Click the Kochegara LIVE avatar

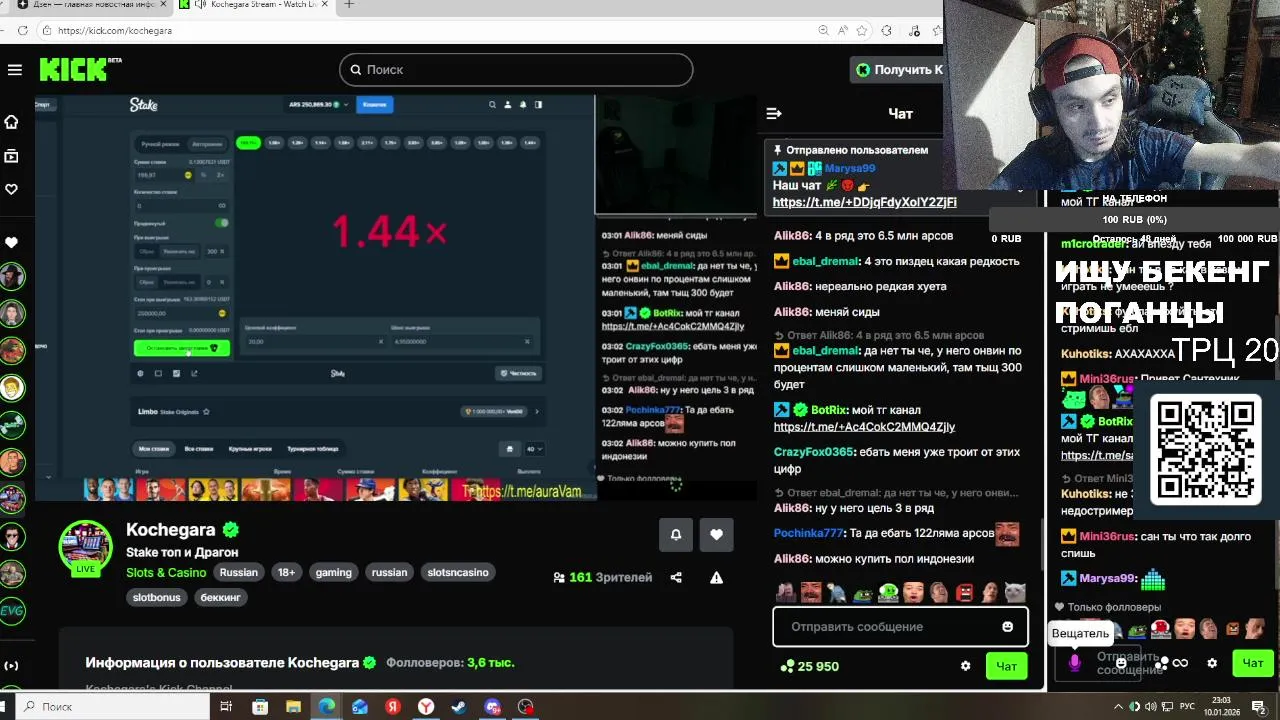coord(86,548)
